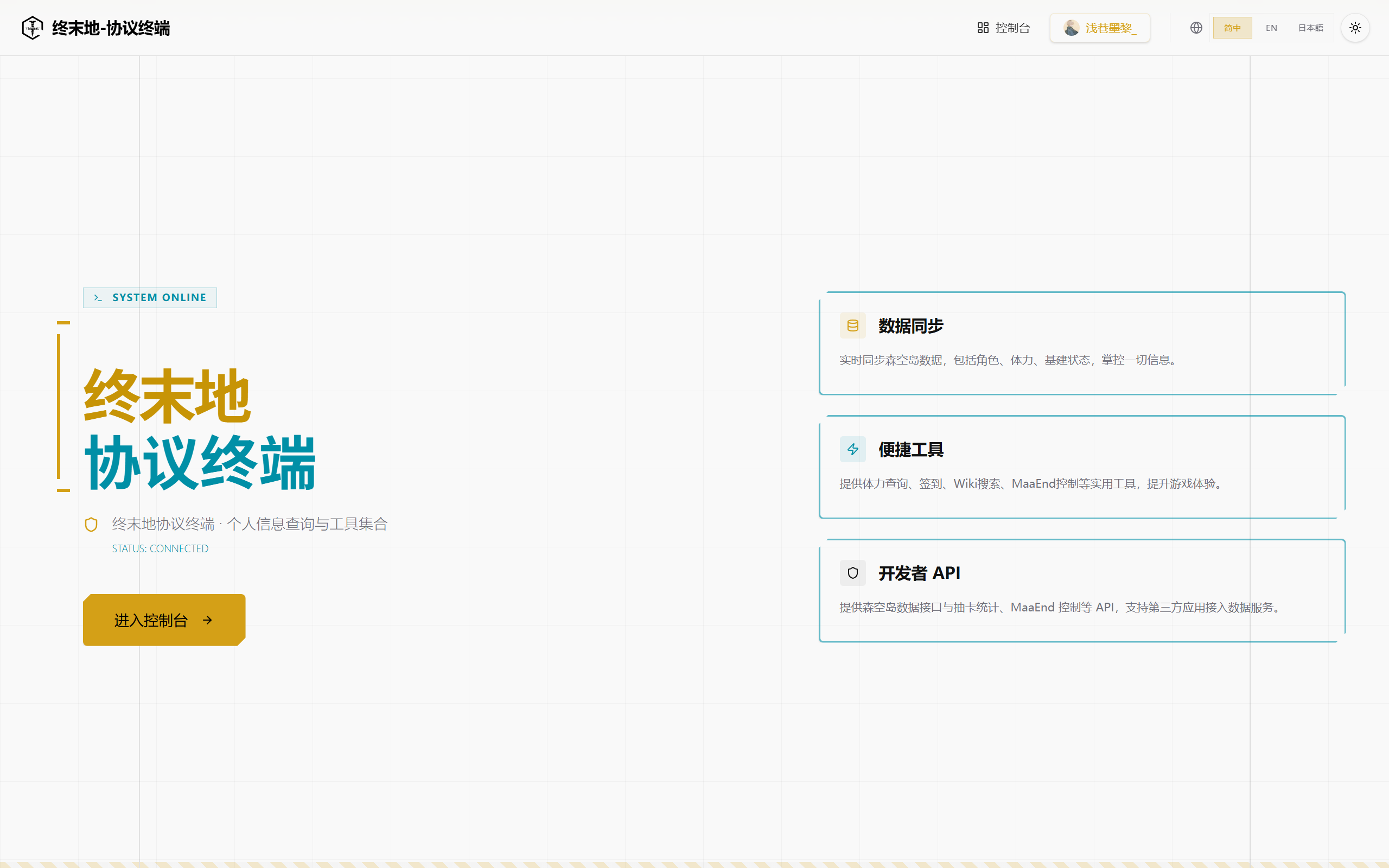Select the 简中 language option
This screenshot has height=868, width=1389.
click(1232, 28)
